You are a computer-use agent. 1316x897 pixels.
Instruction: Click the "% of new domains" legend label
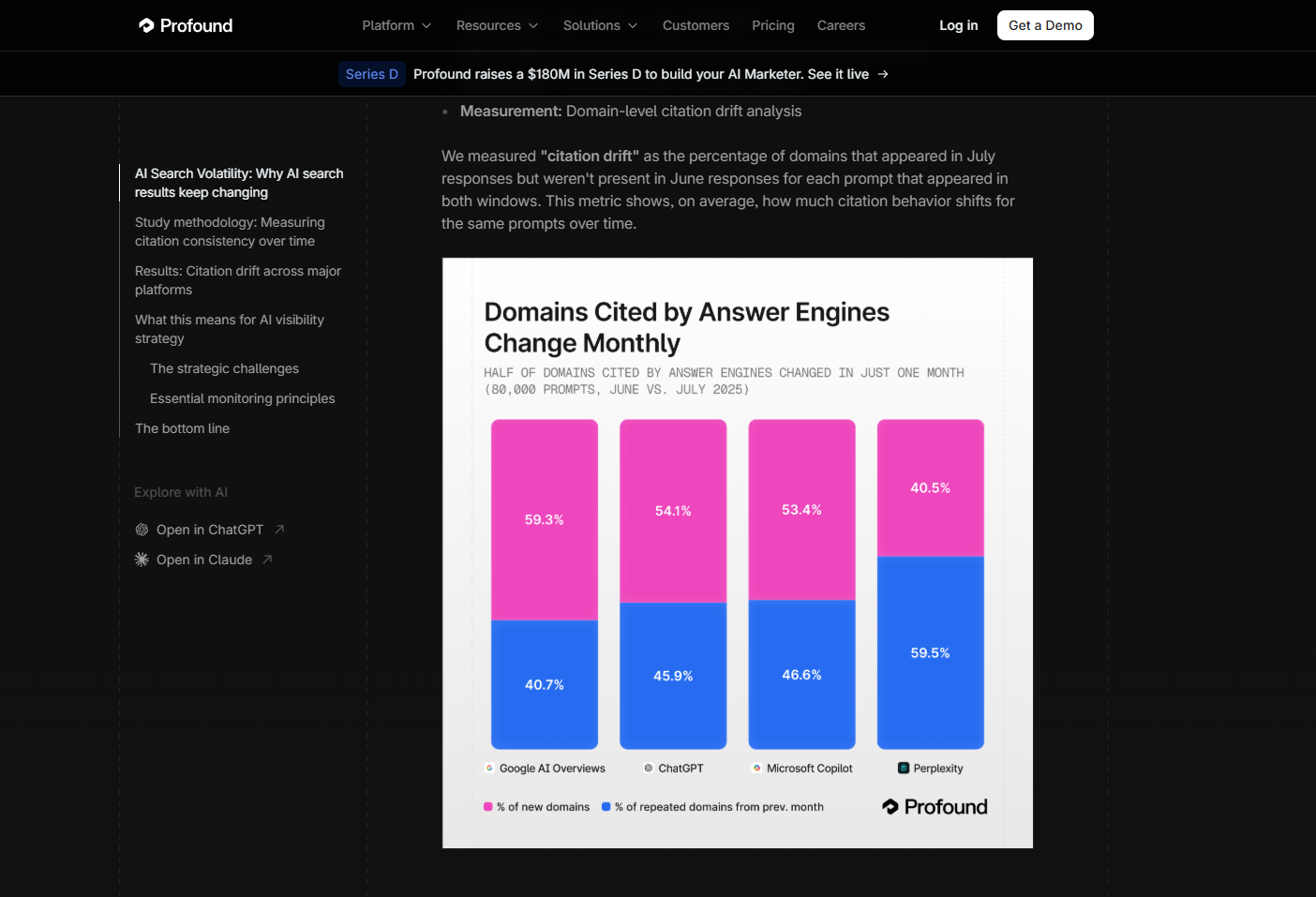click(544, 807)
